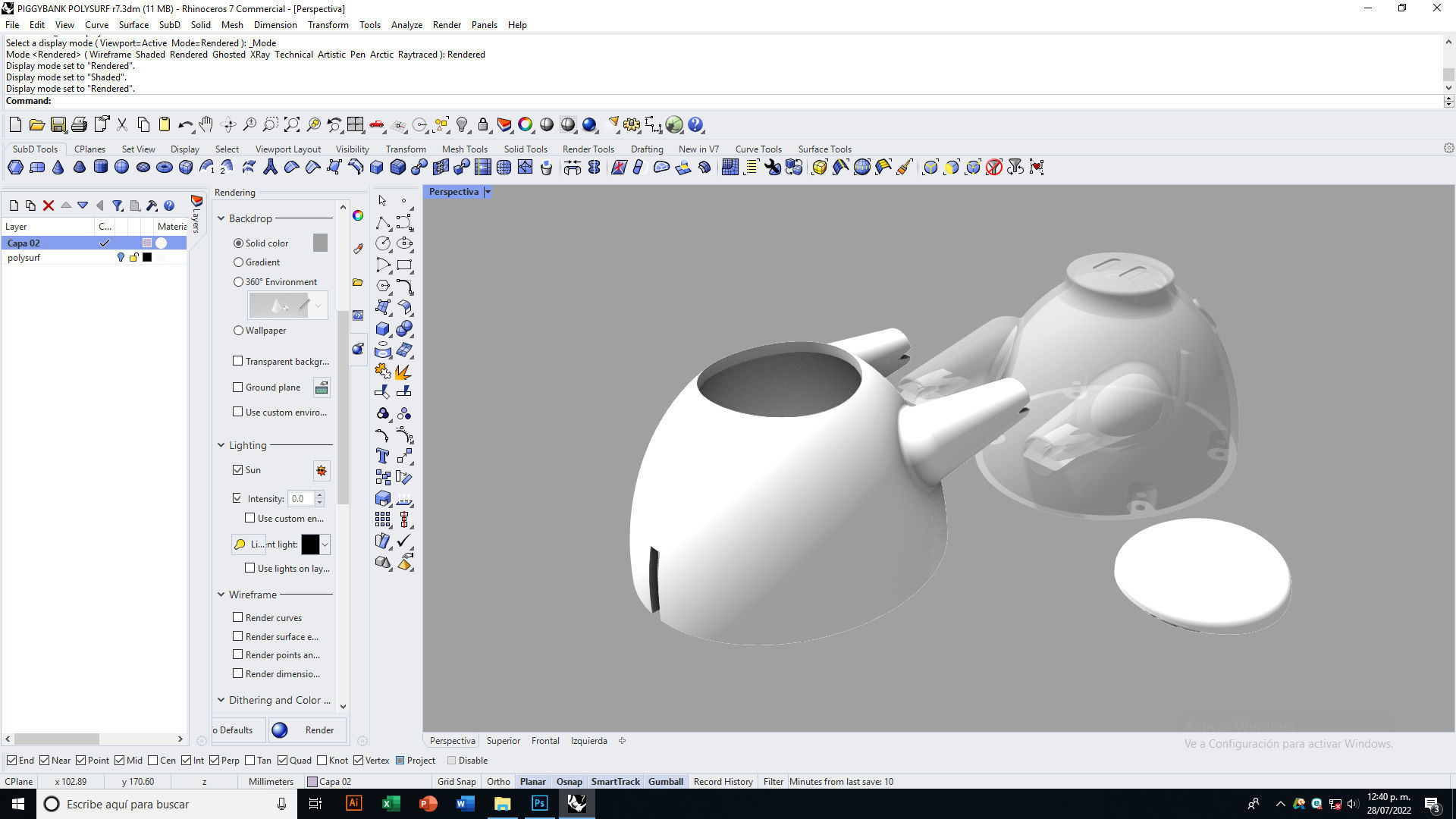Click the padlock Lock objects icon
1456x819 pixels.
click(483, 124)
